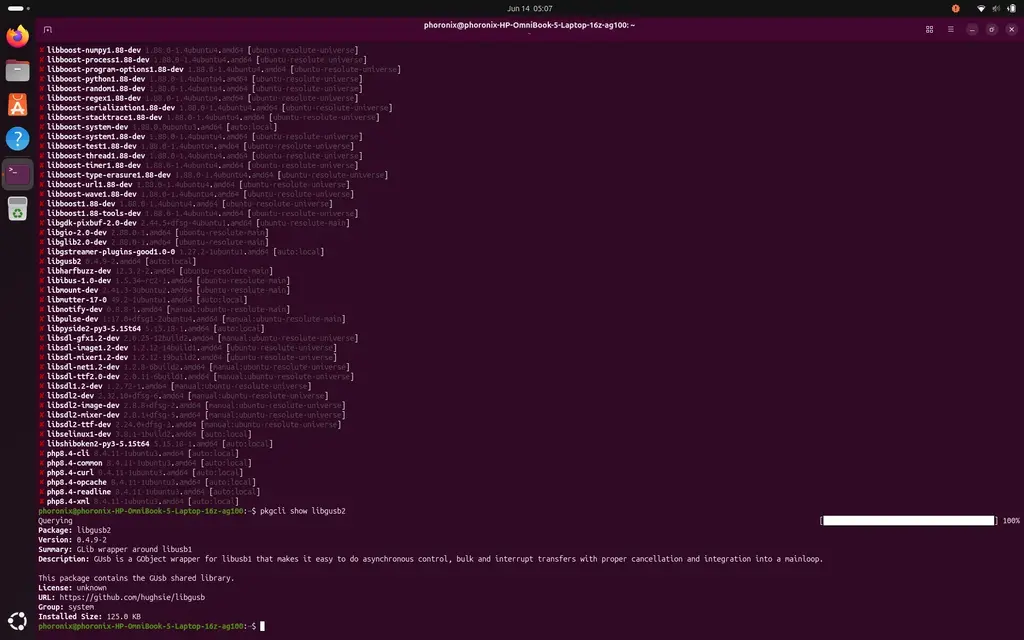Click the 'libboost-wave1.88-dev' package line
Image resolution: width=1024 pixels, height=640 pixels.
coord(196,194)
